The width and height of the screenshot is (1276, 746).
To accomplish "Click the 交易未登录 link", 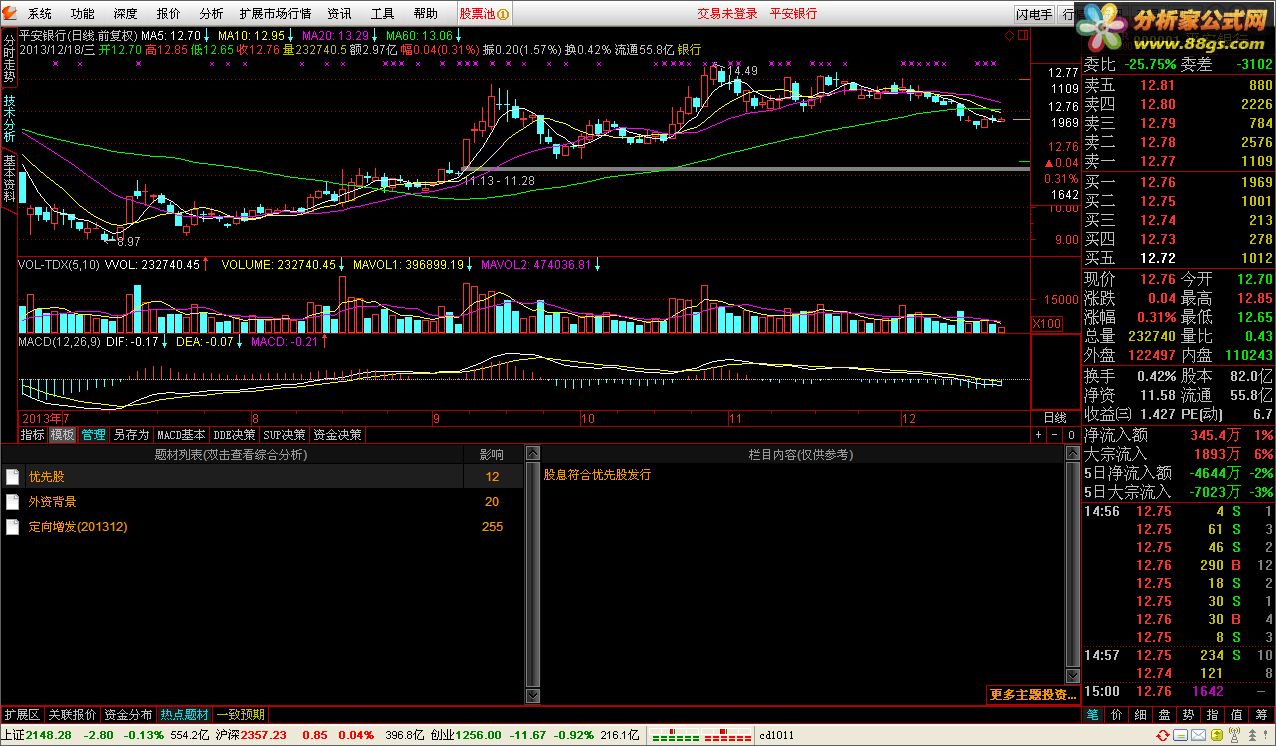I will click(x=727, y=14).
